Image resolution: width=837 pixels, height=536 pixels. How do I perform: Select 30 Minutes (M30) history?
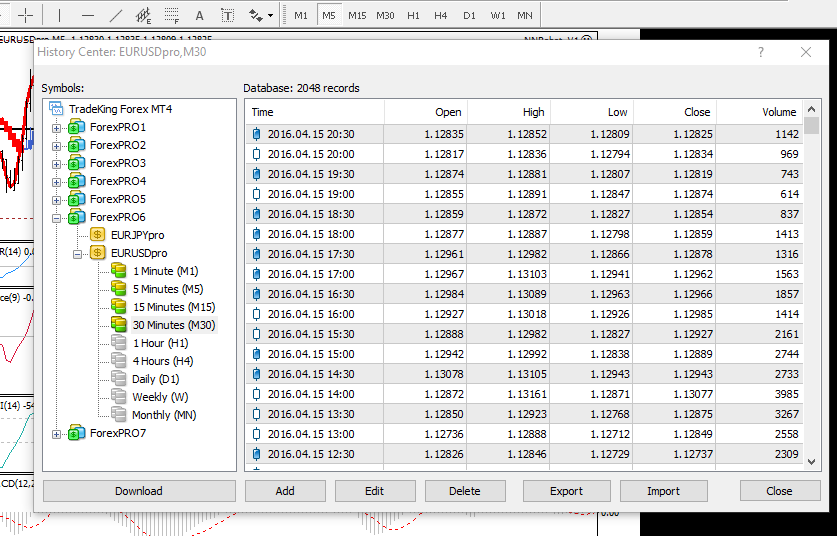tap(174, 325)
